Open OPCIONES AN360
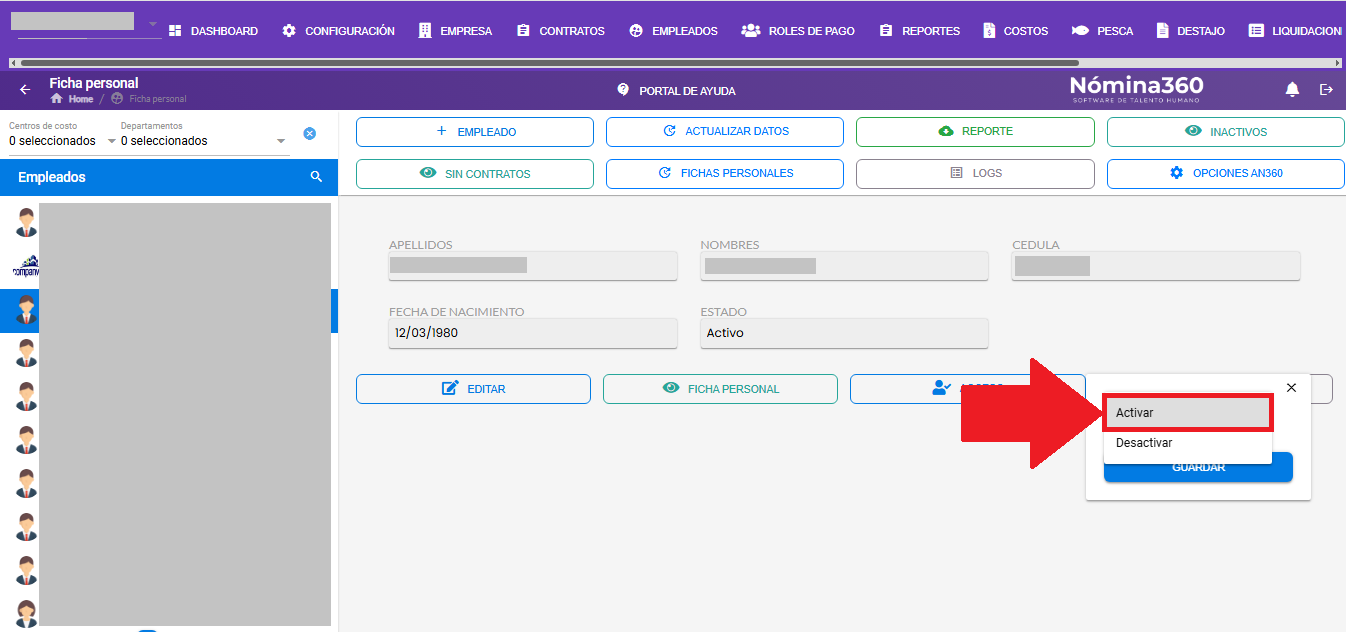This screenshot has width=1346, height=632. (1225, 174)
